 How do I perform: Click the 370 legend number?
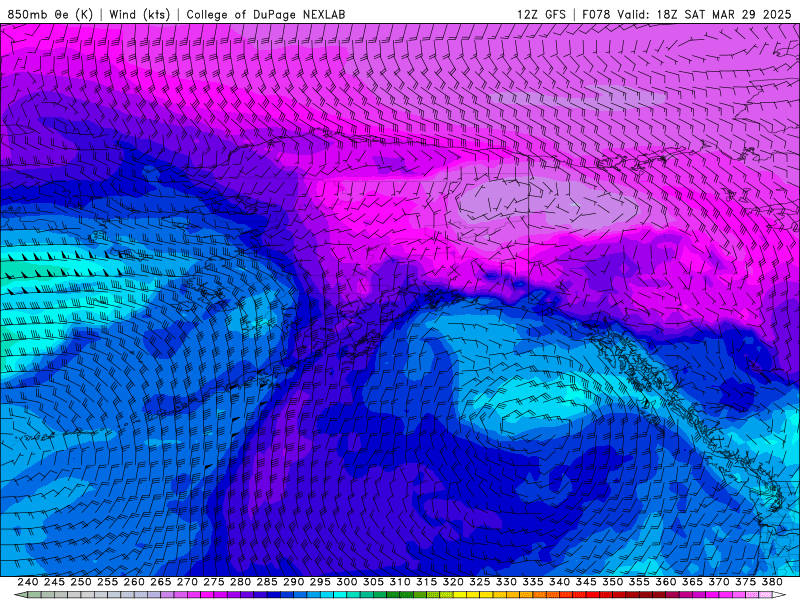pyautogui.click(x=718, y=582)
